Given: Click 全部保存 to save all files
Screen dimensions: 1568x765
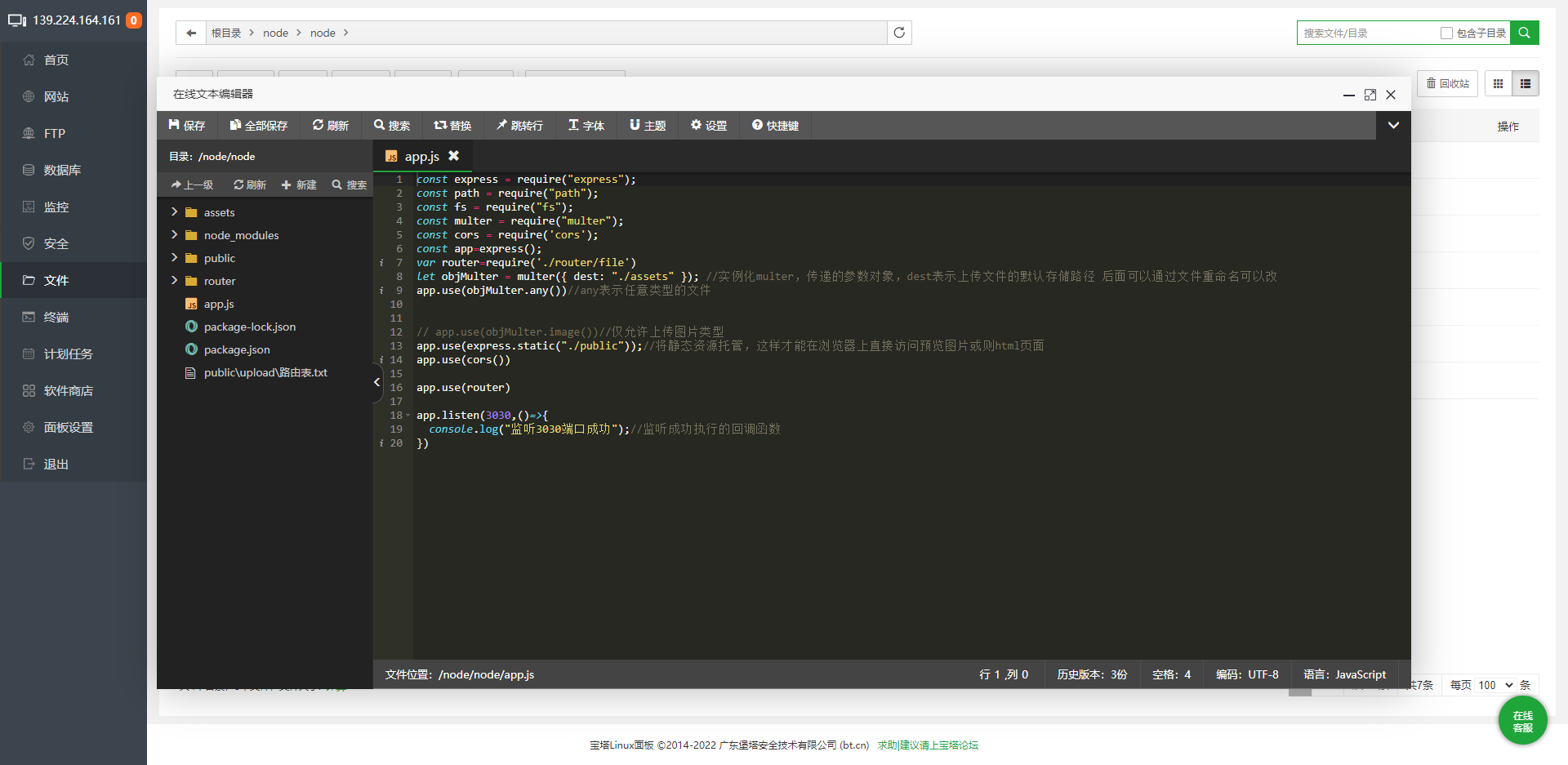Looking at the screenshot, I should (258, 125).
